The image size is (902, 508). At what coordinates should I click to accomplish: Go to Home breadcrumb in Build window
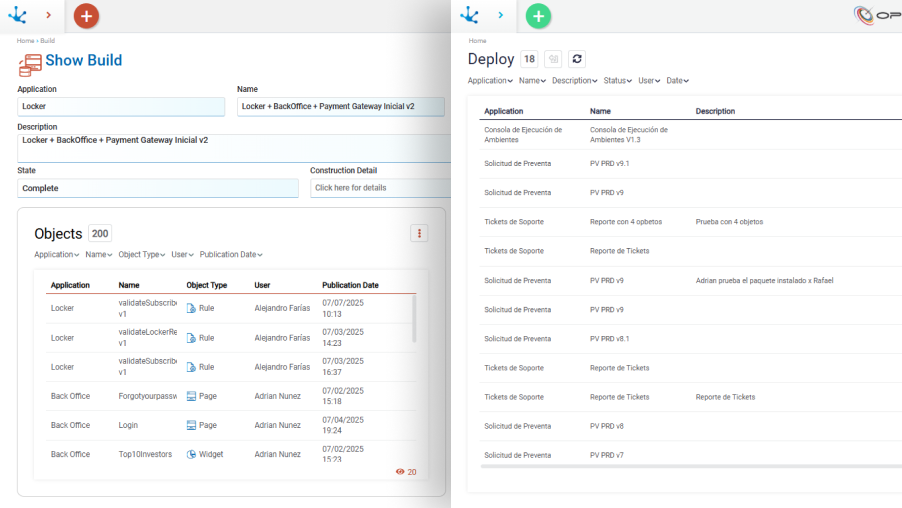click(x=25, y=41)
